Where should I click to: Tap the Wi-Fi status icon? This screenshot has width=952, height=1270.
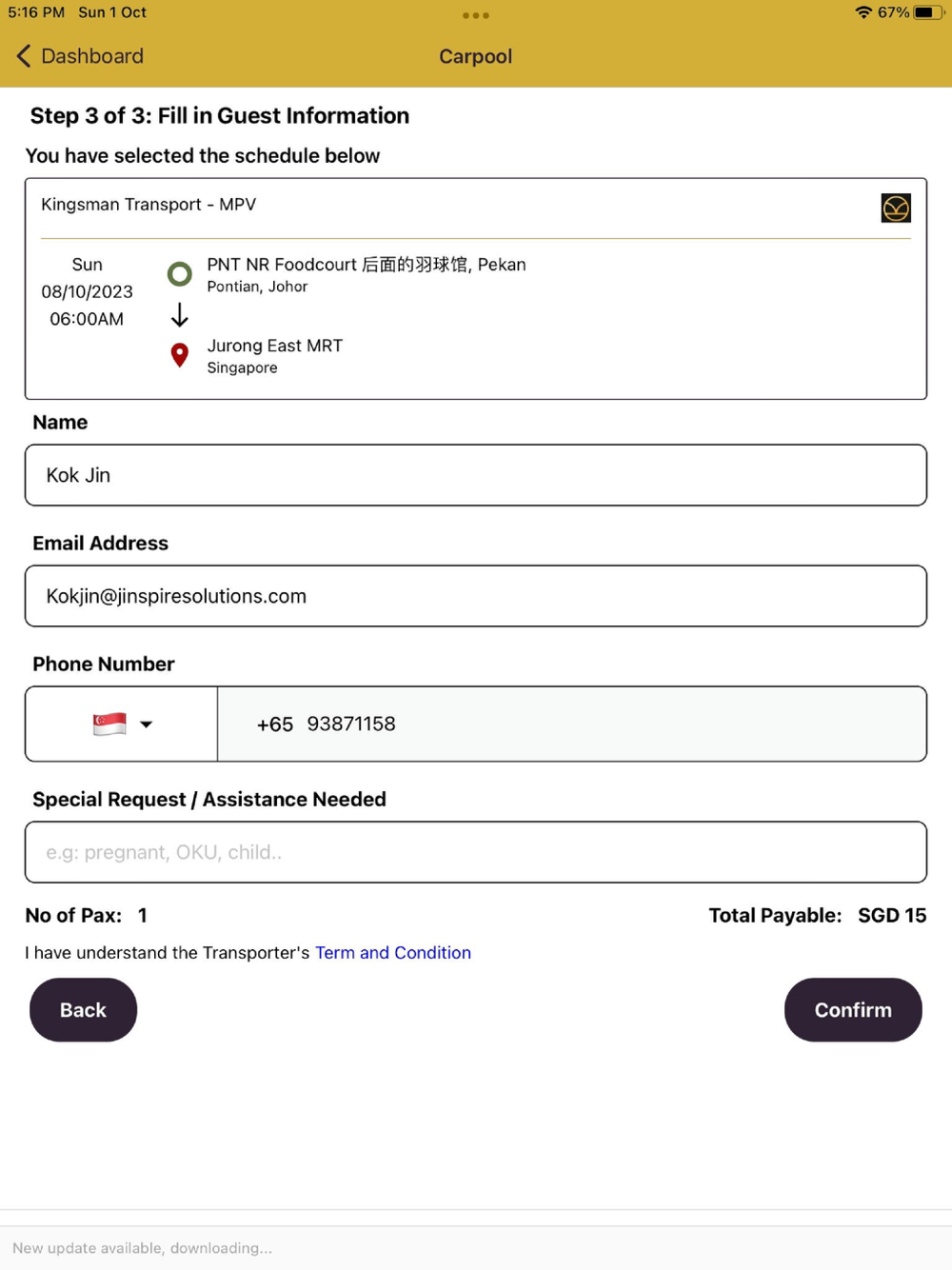click(x=863, y=12)
